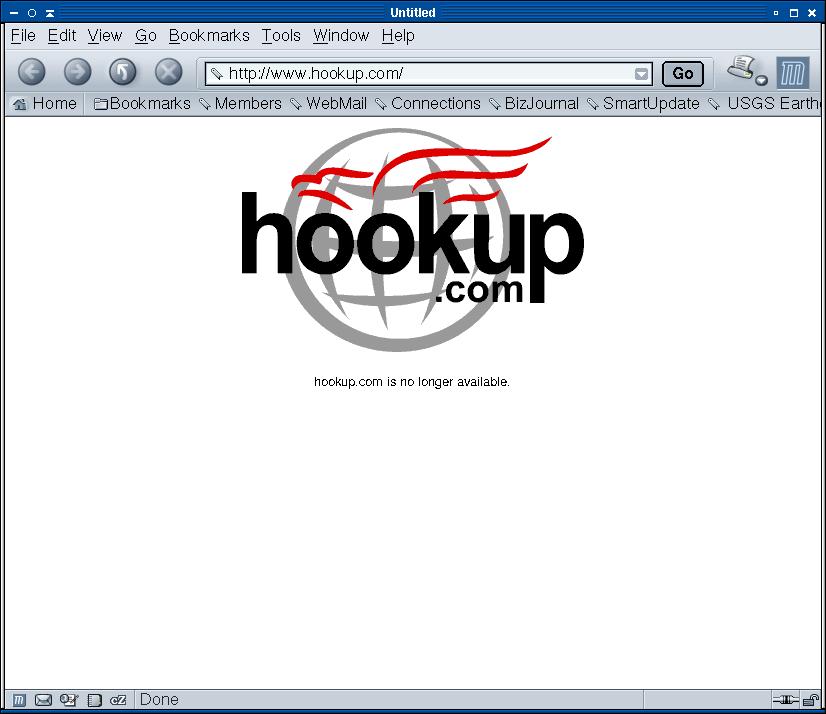Open the WebMail bookmark
The width and height of the screenshot is (826, 714).
tap(329, 104)
